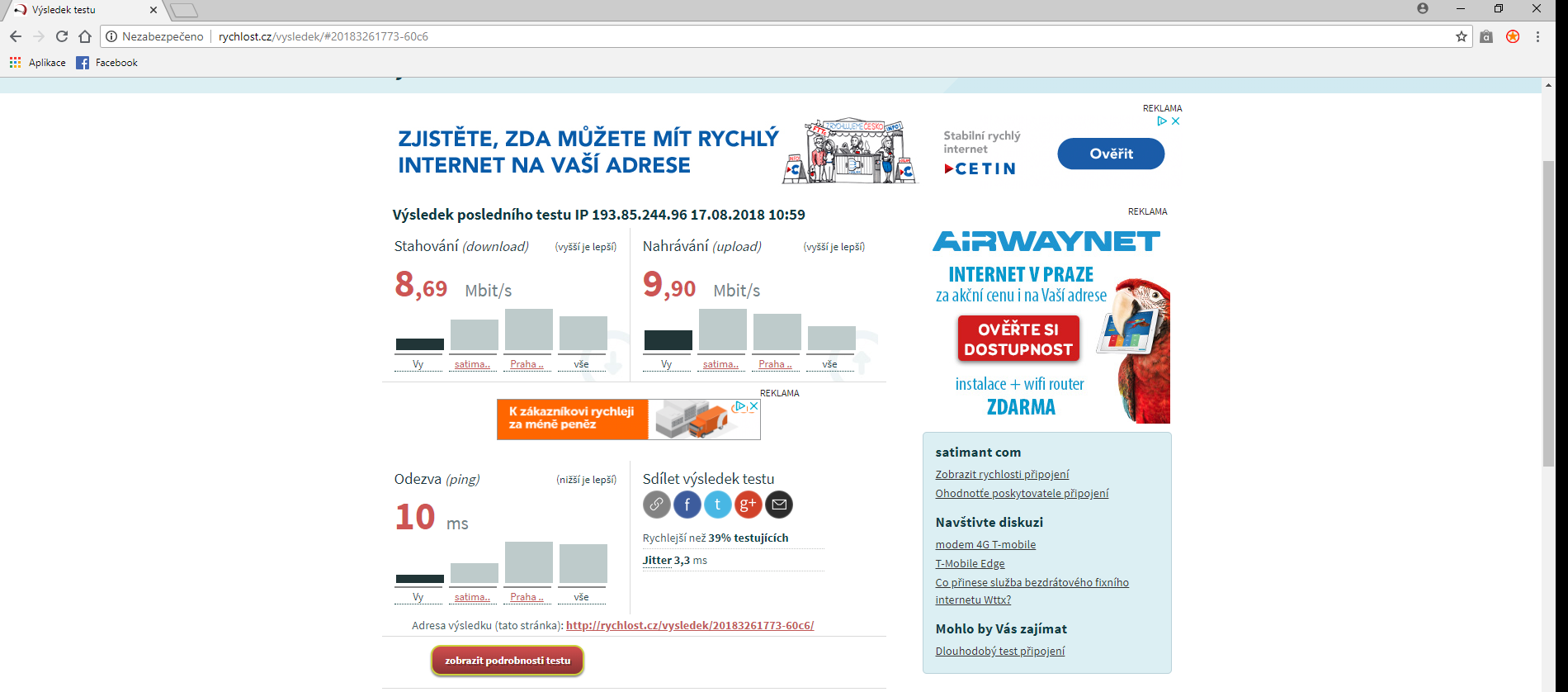This screenshot has height=692, width=1568.
Task: Click the scrollbar up arrow
Action: (1549, 84)
